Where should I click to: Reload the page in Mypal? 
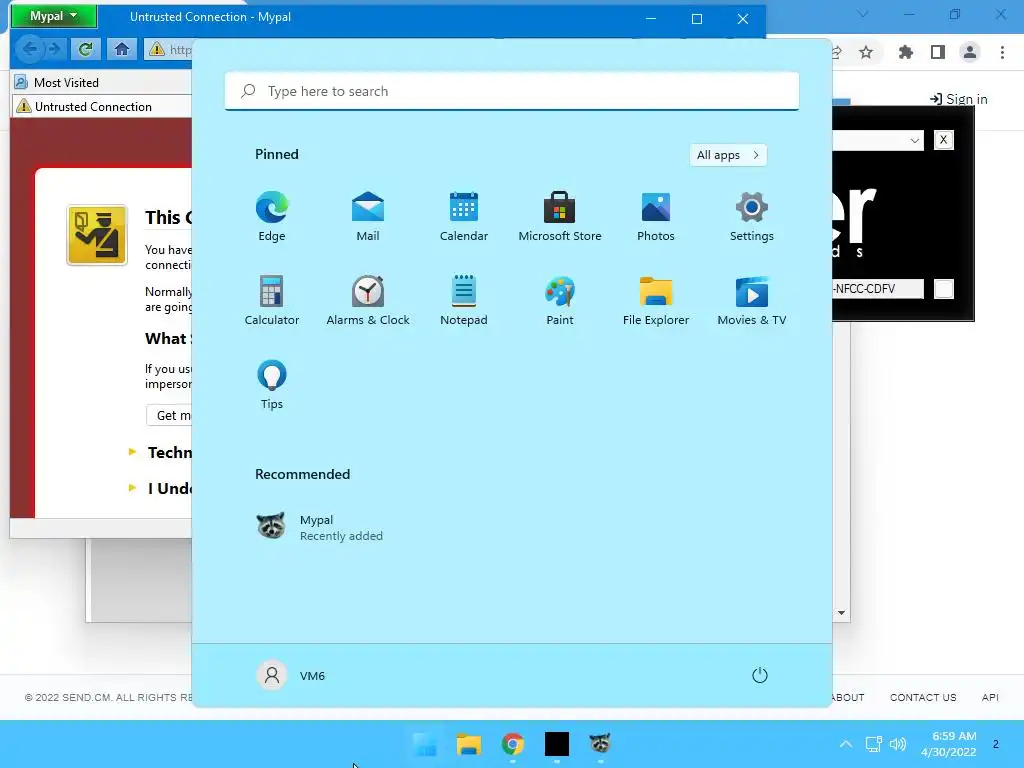[x=86, y=49]
